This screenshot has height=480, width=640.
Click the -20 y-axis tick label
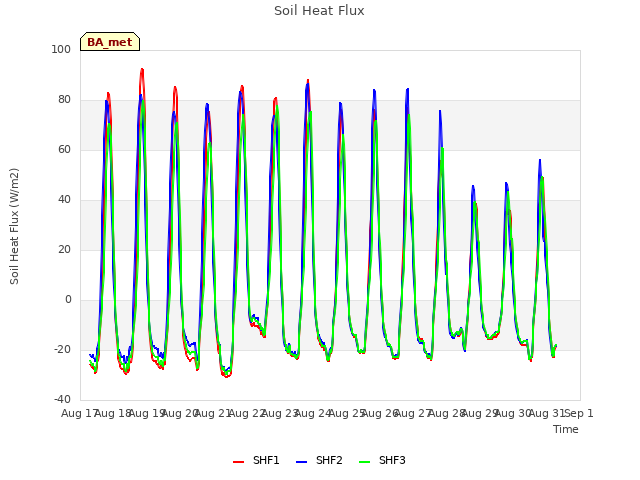coord(62,349)
